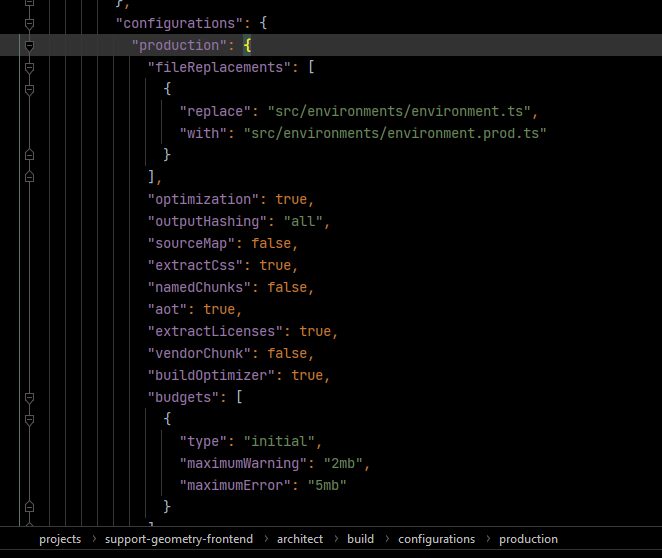662x558 pixels.
Task: Click the "all" value
Action: [x=303, y=221]
